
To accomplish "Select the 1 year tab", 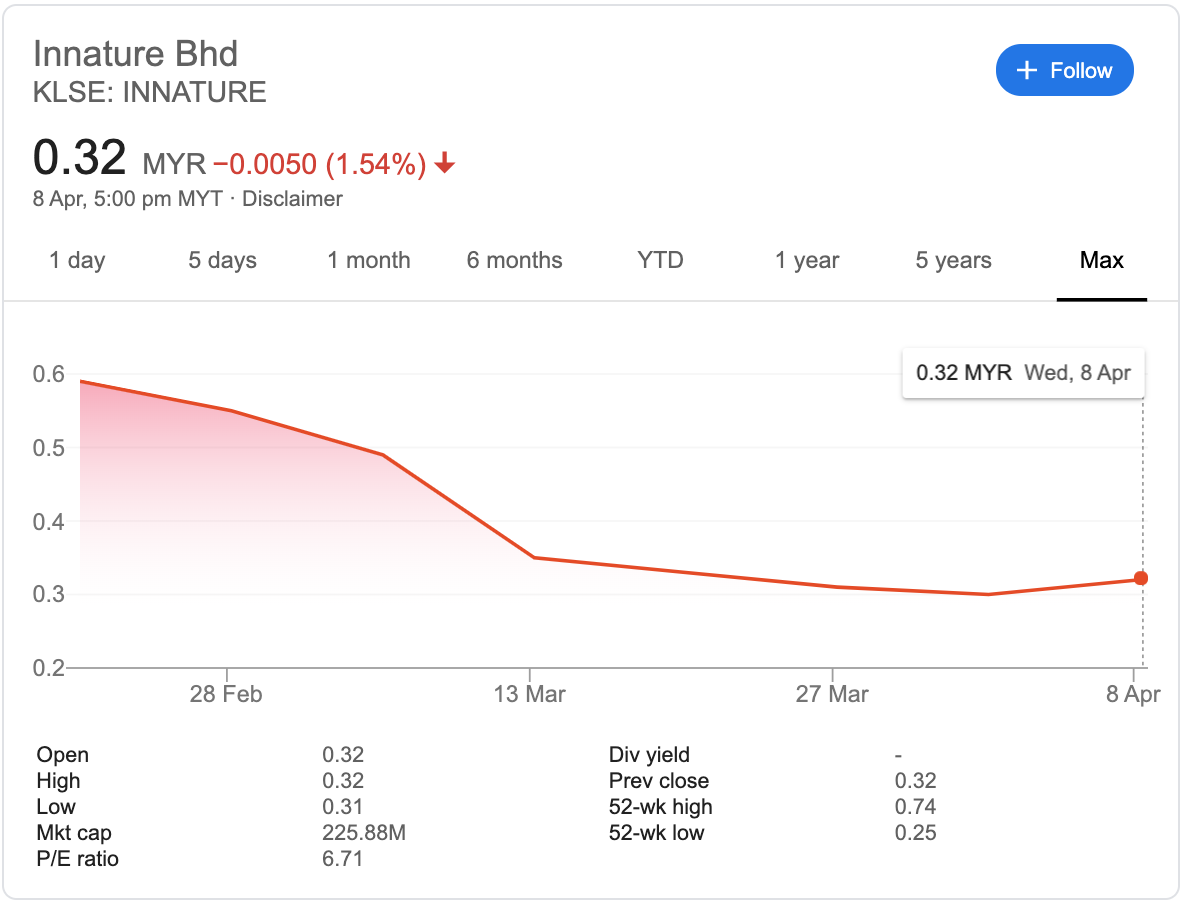I will click(807, 261).
